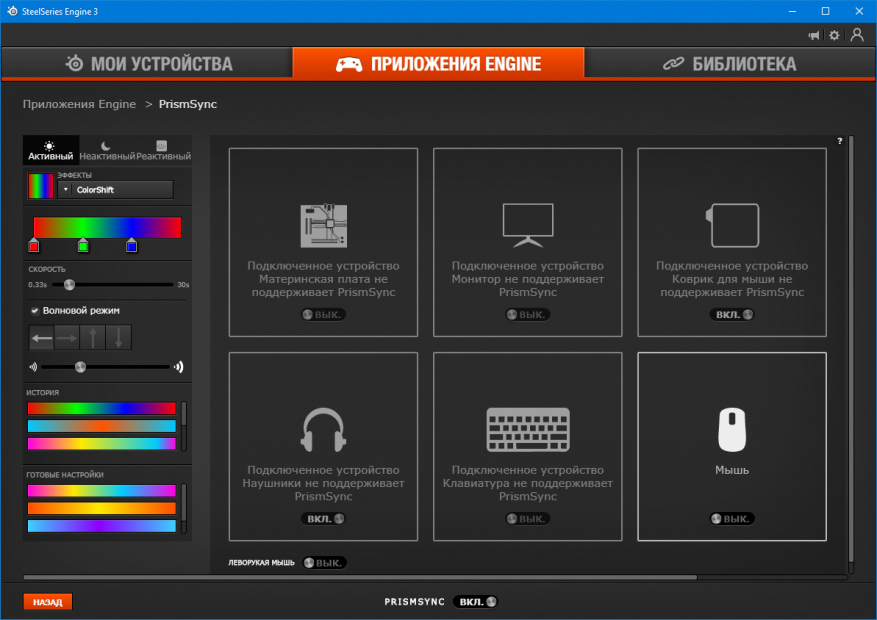Toggle the Наушники switch

click(323, 519)
